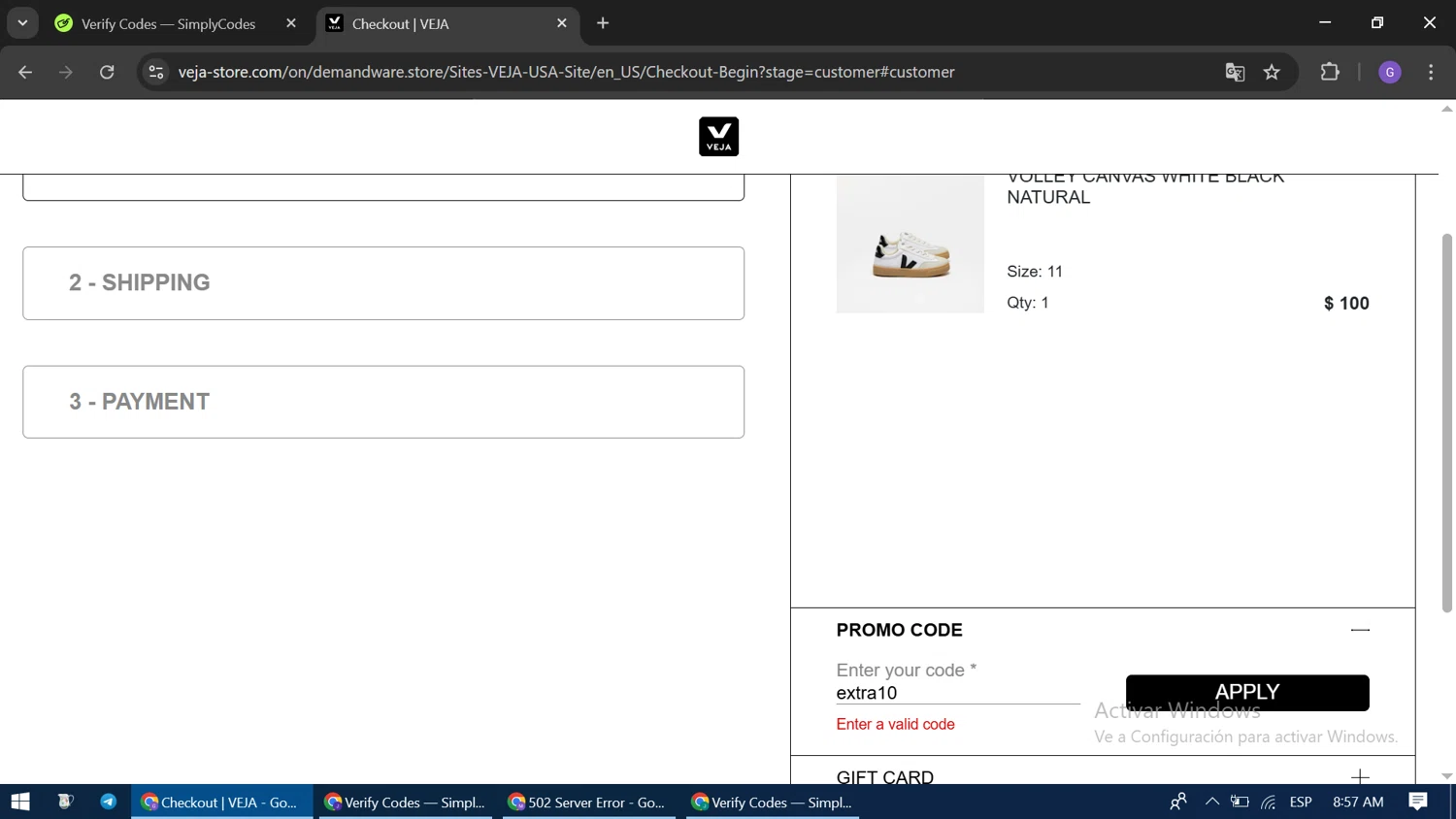1456x819 pixels.
Task: Switch to the 502 Server Error taskbar window
Action: tap(588, 802)
